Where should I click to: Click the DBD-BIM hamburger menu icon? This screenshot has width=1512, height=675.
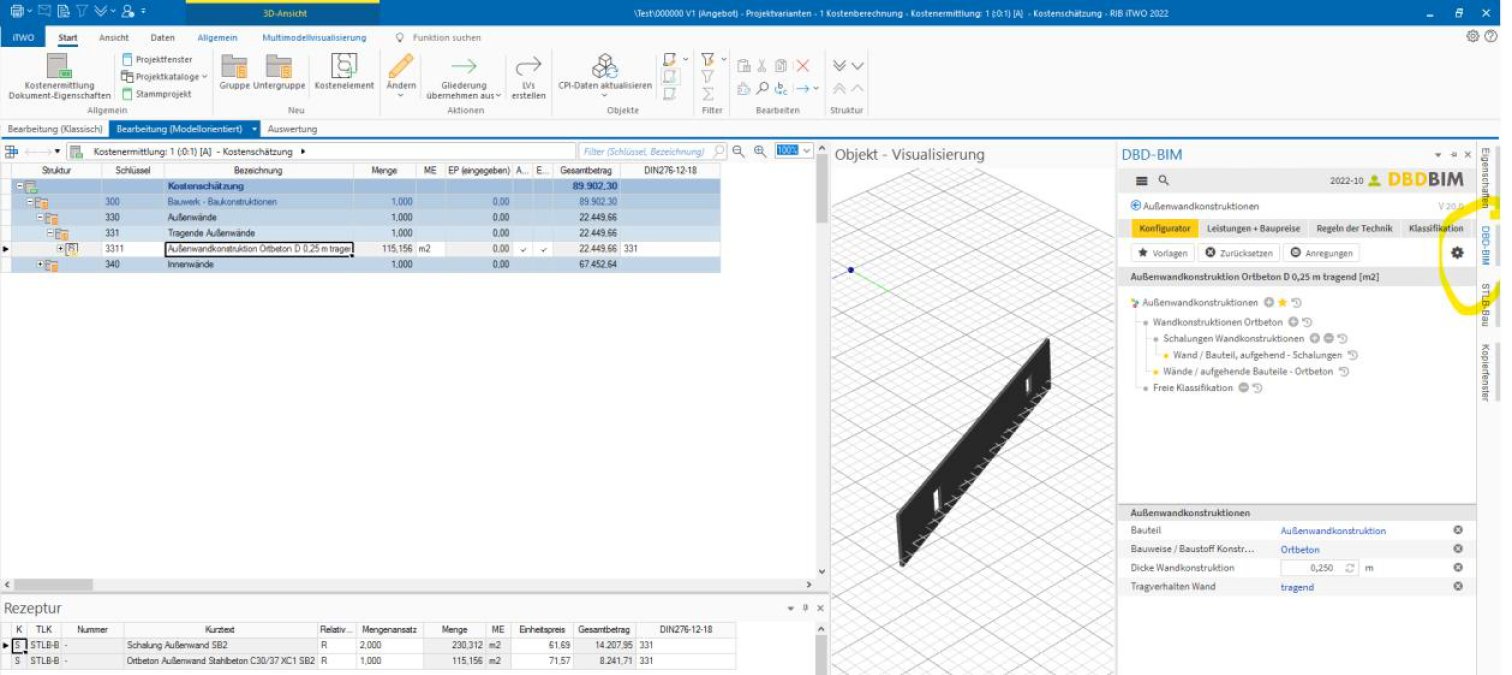tap(1141, 181)
